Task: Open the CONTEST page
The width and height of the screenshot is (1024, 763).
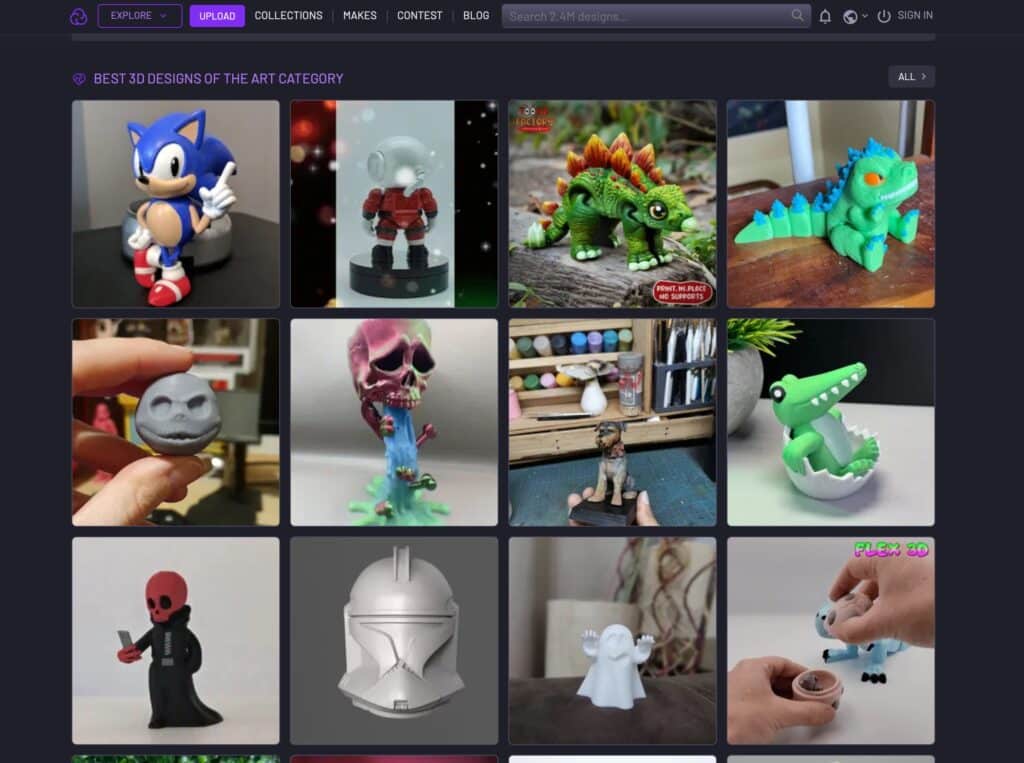Action: click(x=419, y=16)
